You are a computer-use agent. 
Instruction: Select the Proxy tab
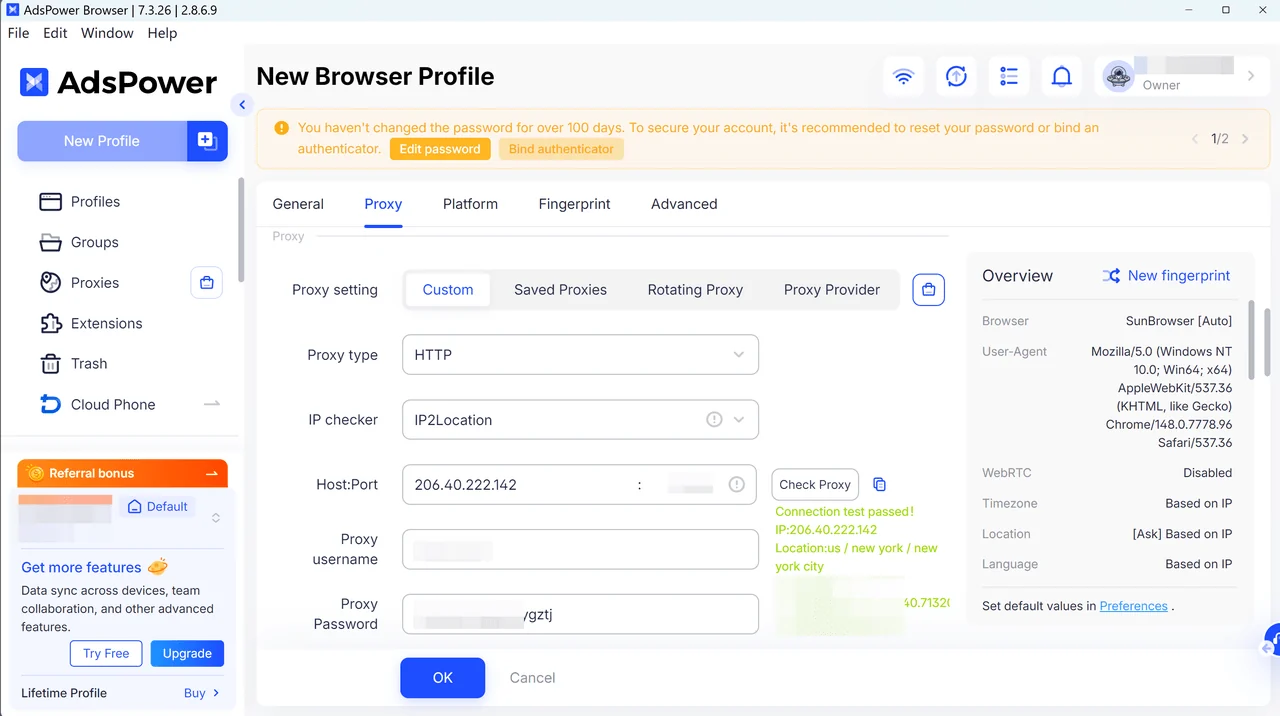click(383, 204)
